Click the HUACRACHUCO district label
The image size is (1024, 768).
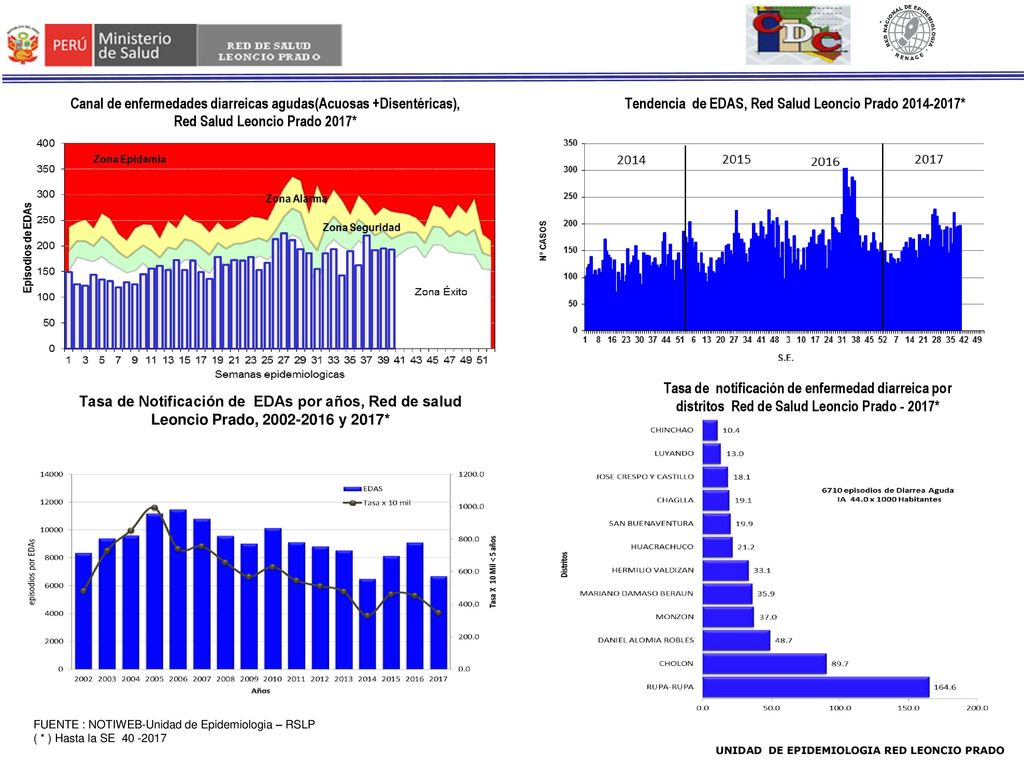click(662, 547)
